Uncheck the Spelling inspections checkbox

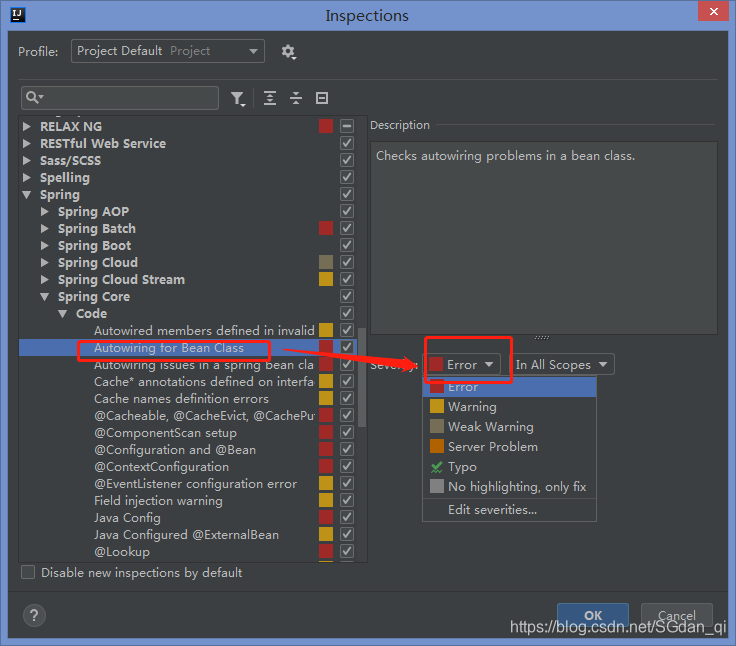pos(347,177)
